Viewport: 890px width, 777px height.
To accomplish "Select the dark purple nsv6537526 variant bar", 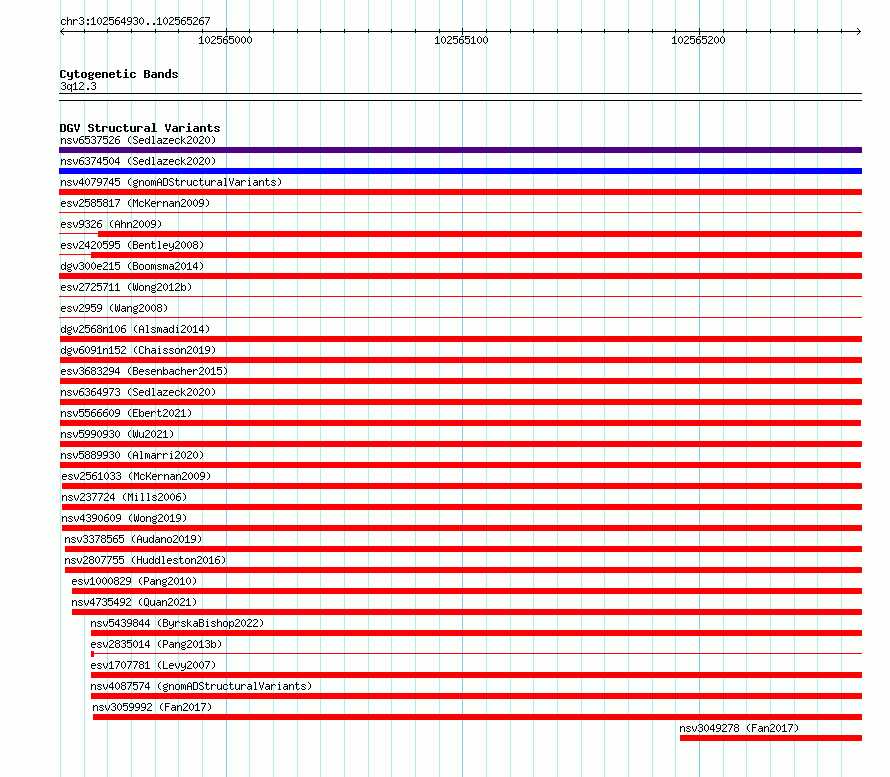I will pos(460,150).
